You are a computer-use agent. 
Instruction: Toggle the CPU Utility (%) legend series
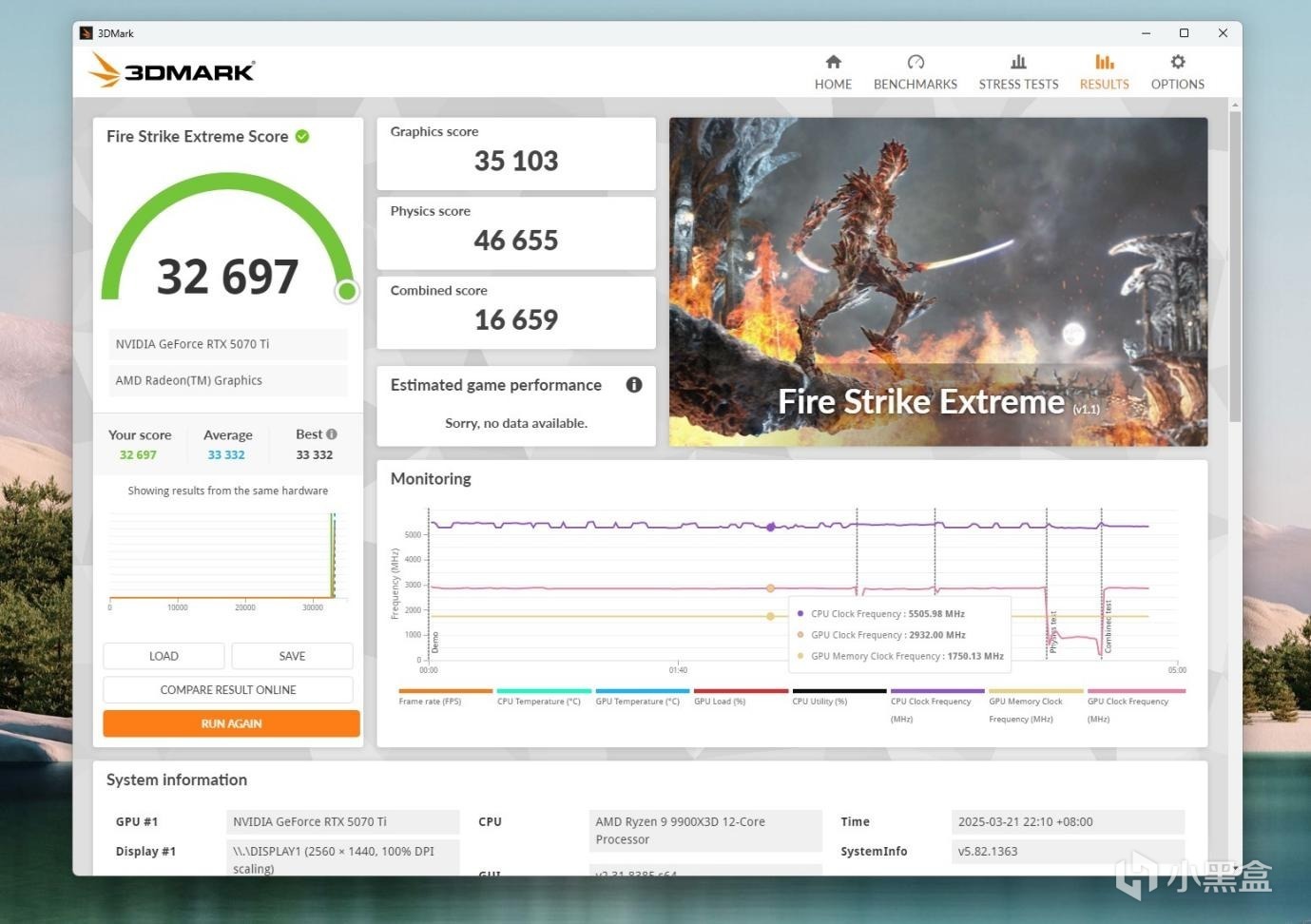coord(839,698)
